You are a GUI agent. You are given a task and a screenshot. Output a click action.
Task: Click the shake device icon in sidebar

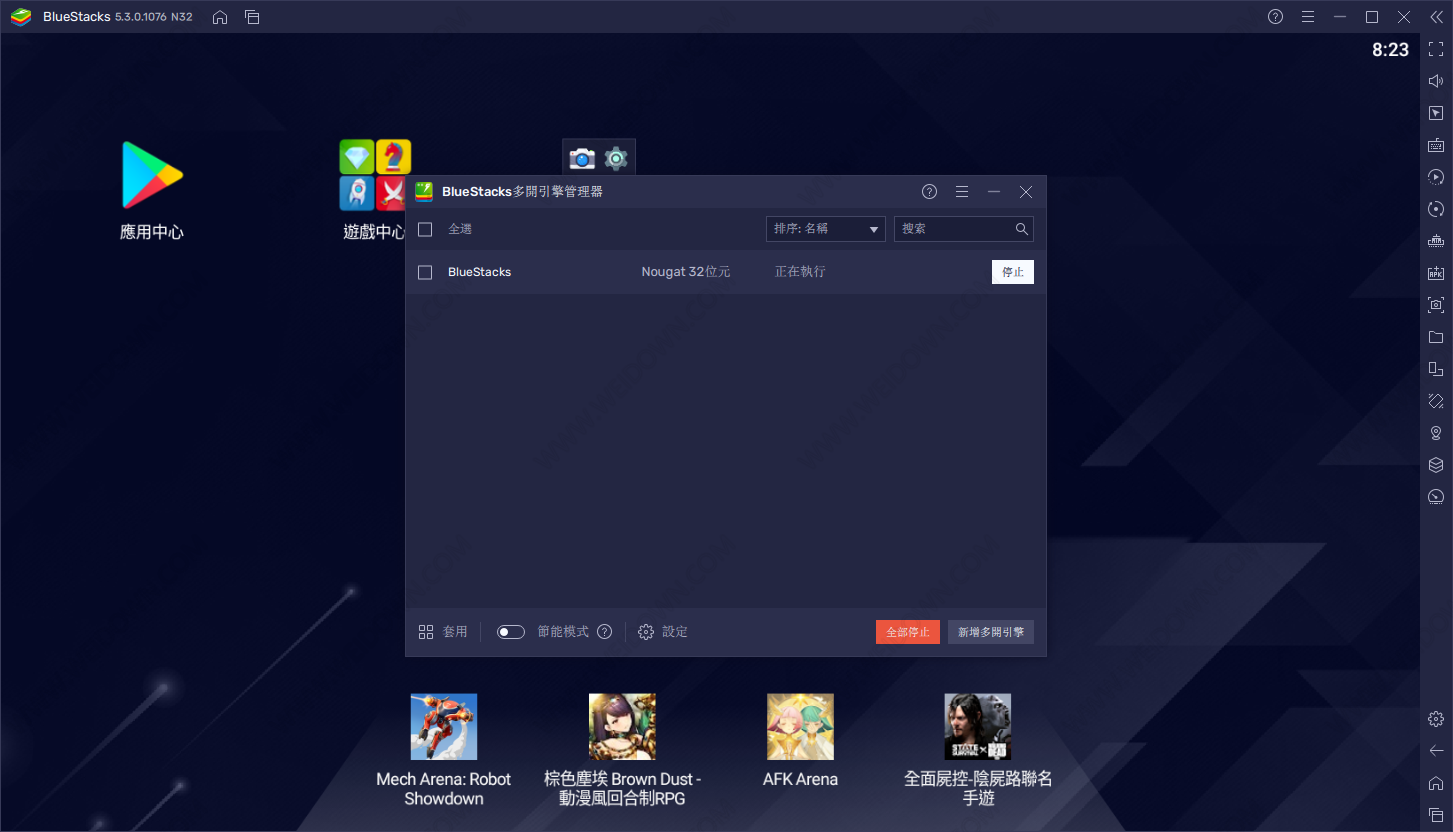click(x=1436, y=401)
